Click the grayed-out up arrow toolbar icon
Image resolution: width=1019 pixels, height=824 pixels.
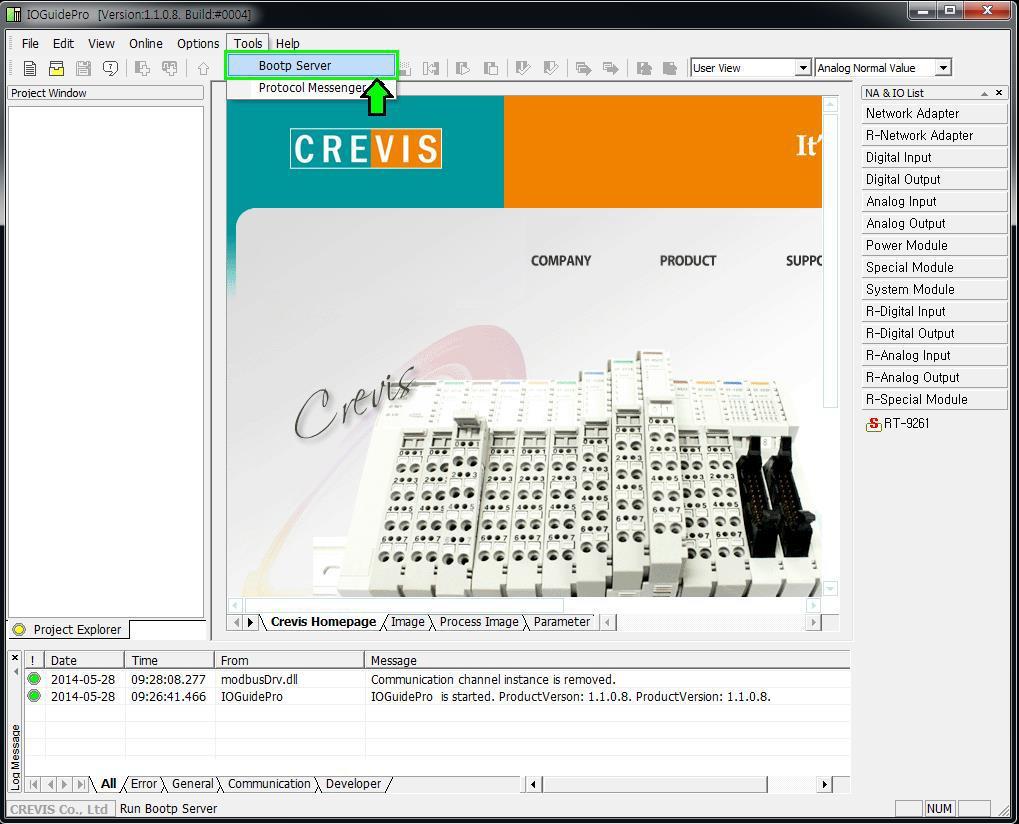pos(203,68)
